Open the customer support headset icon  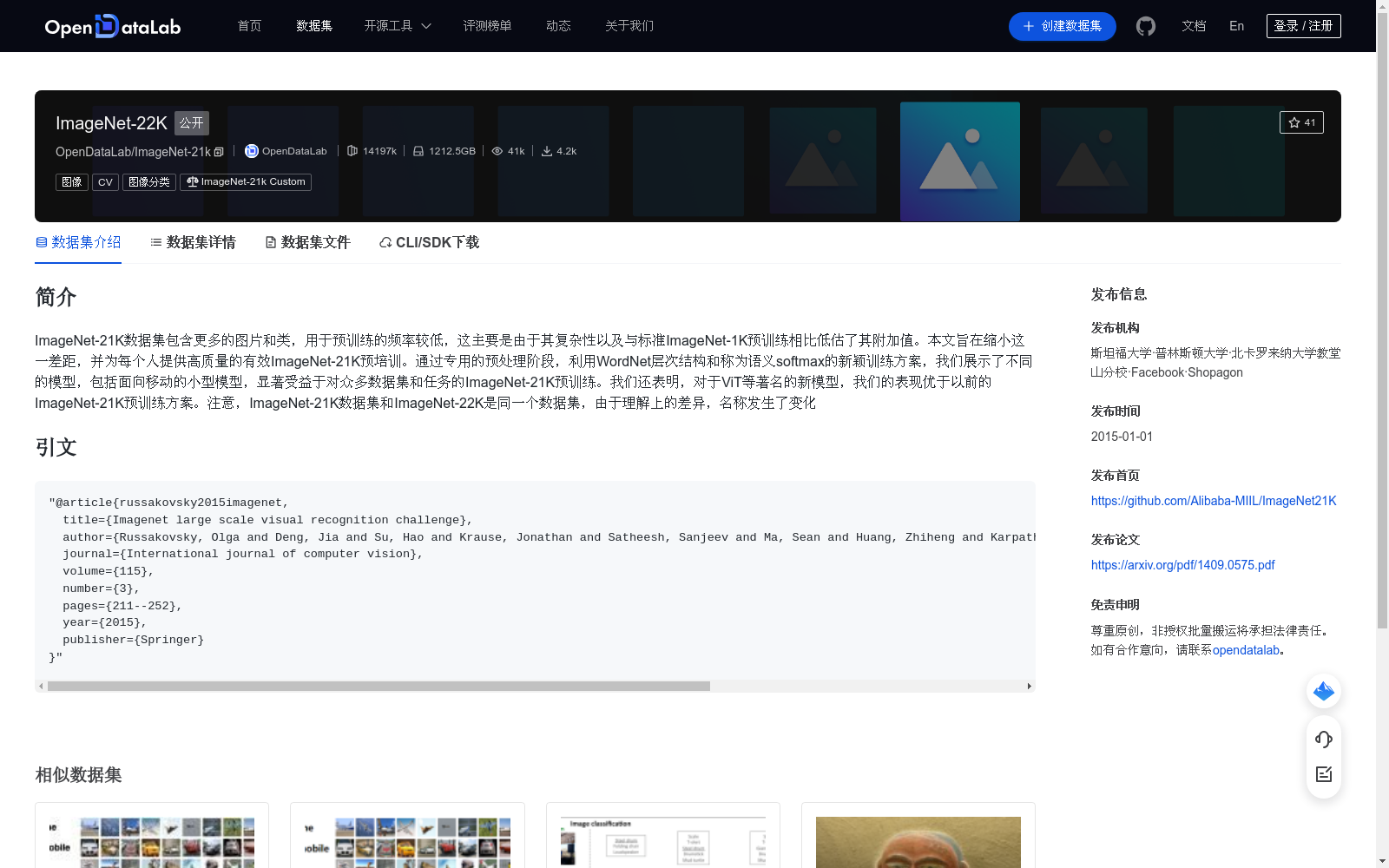1324,739
